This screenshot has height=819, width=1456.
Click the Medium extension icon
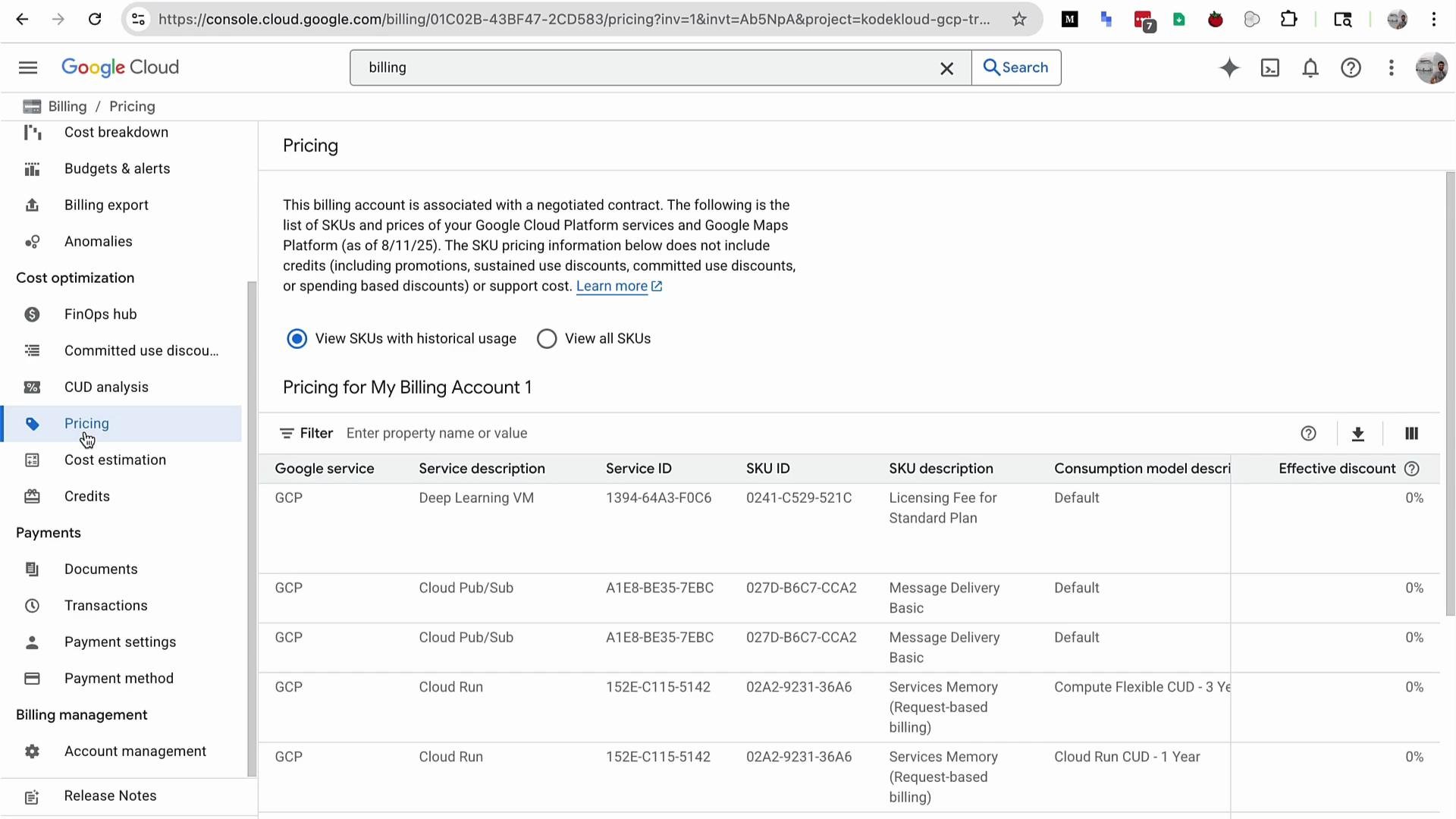(1069, 19)
